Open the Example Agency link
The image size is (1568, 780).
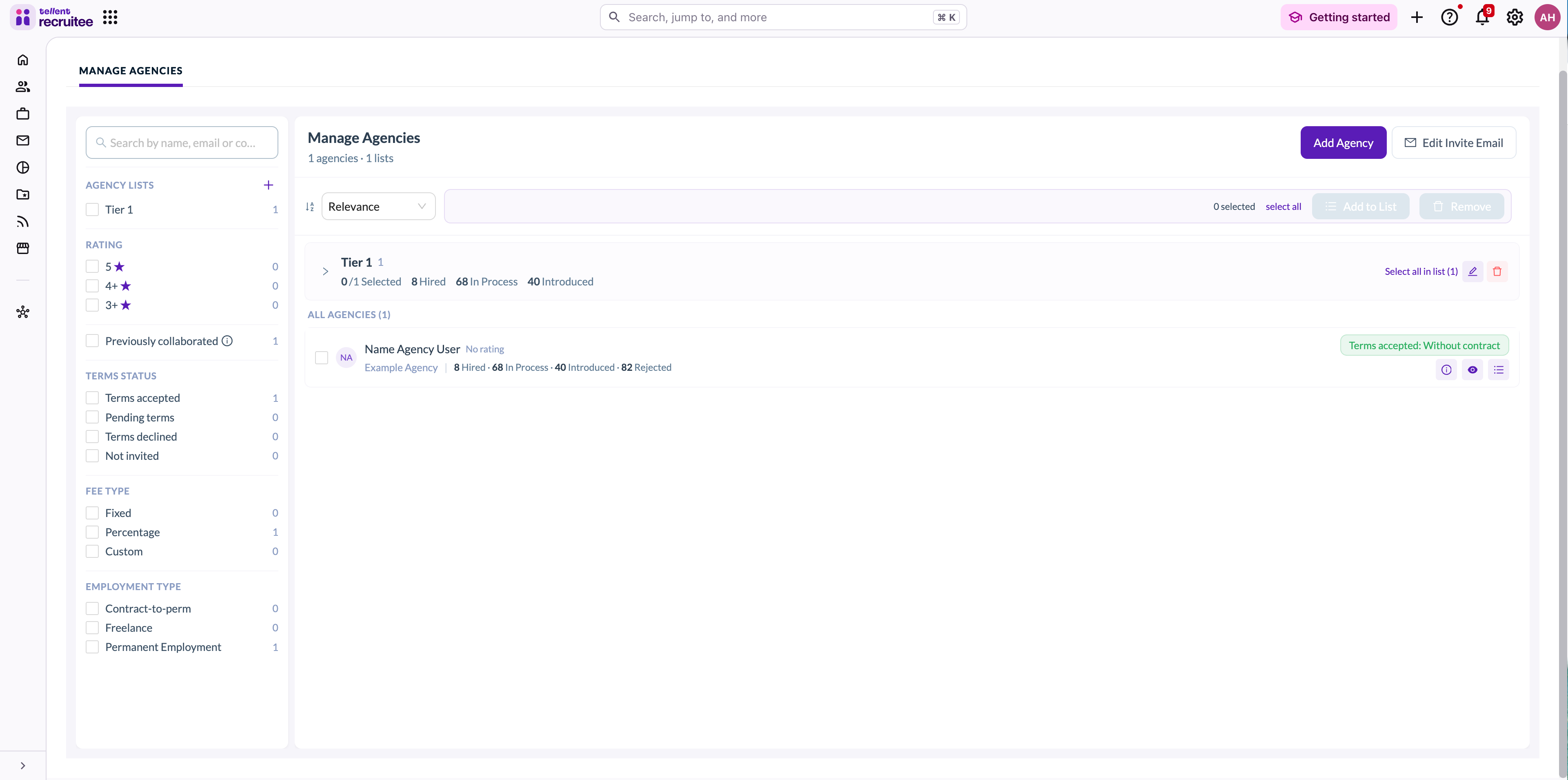tap(401, 367)
